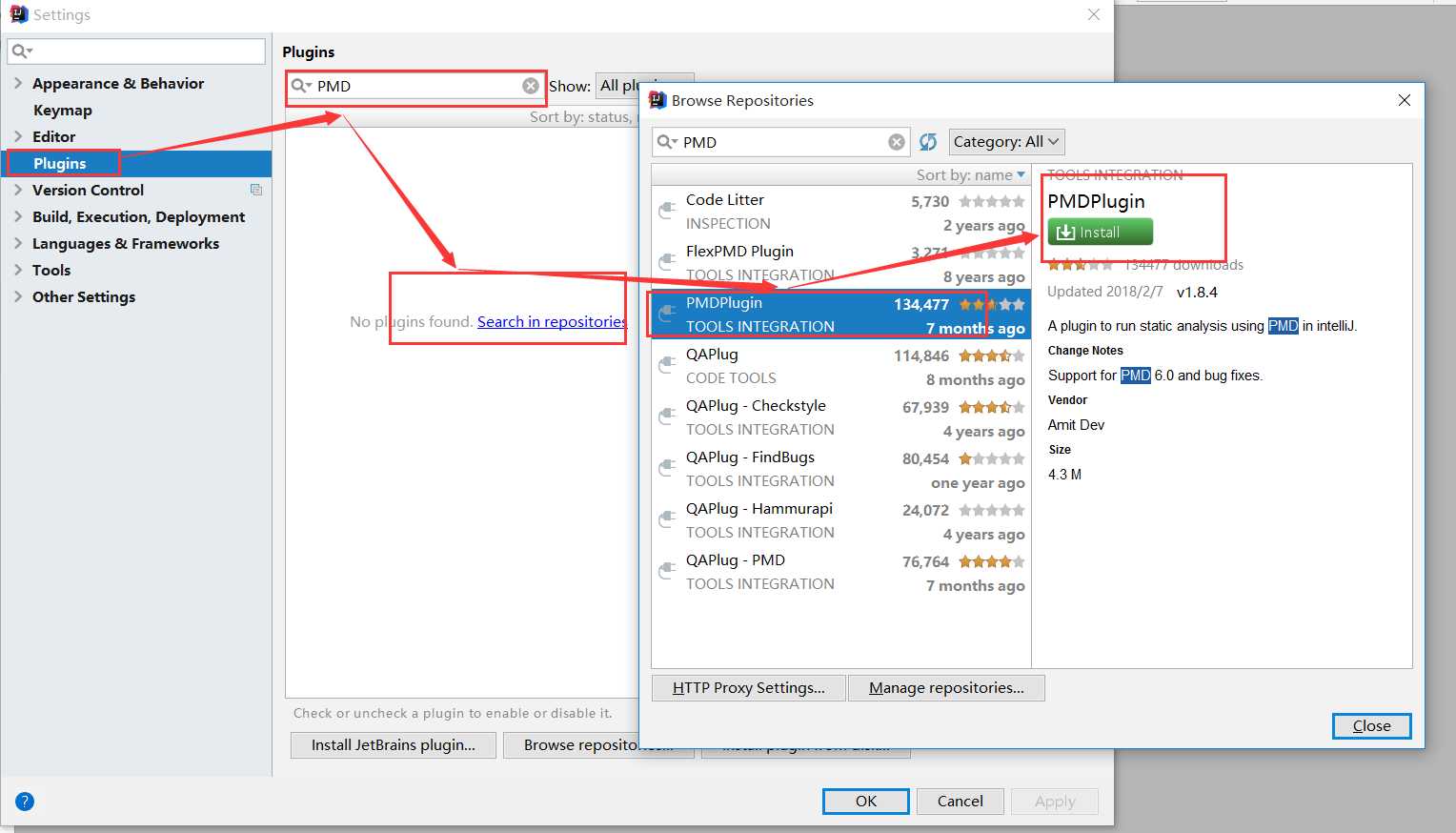This screenshot has height=833, width=1456.
Task: Select the Code Litter plugin row
Action: click(840, 212)
